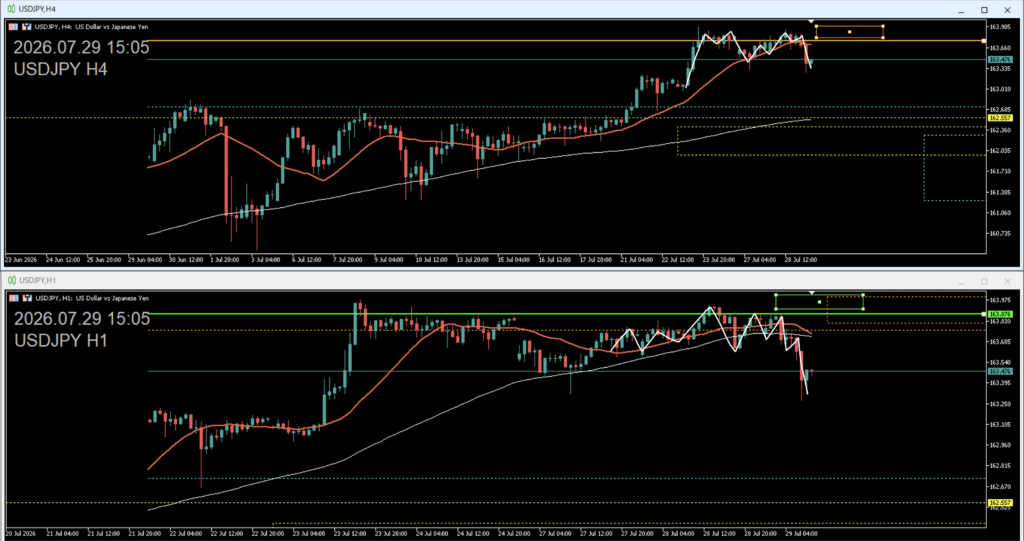Click the large 'USDJPY H4' text label on the chart
1024x541 pixels.
(60, 69)
